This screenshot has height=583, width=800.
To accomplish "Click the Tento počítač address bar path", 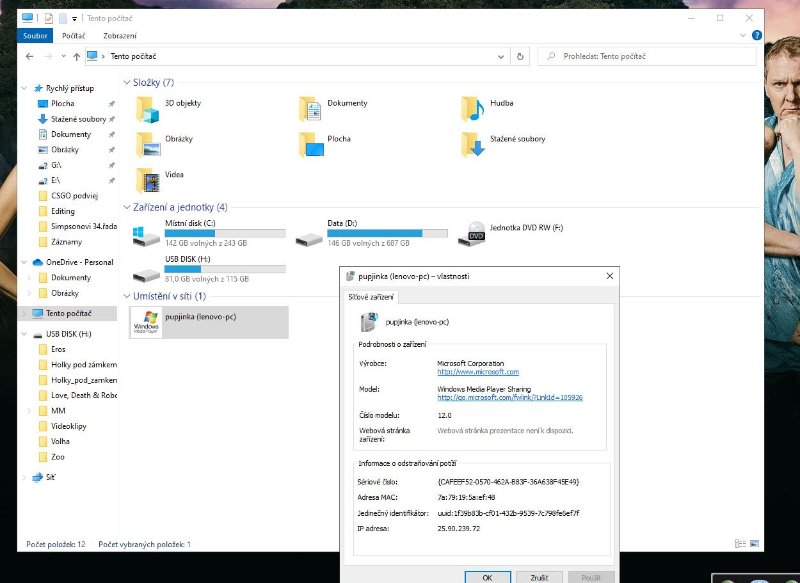I will (133, 57).
